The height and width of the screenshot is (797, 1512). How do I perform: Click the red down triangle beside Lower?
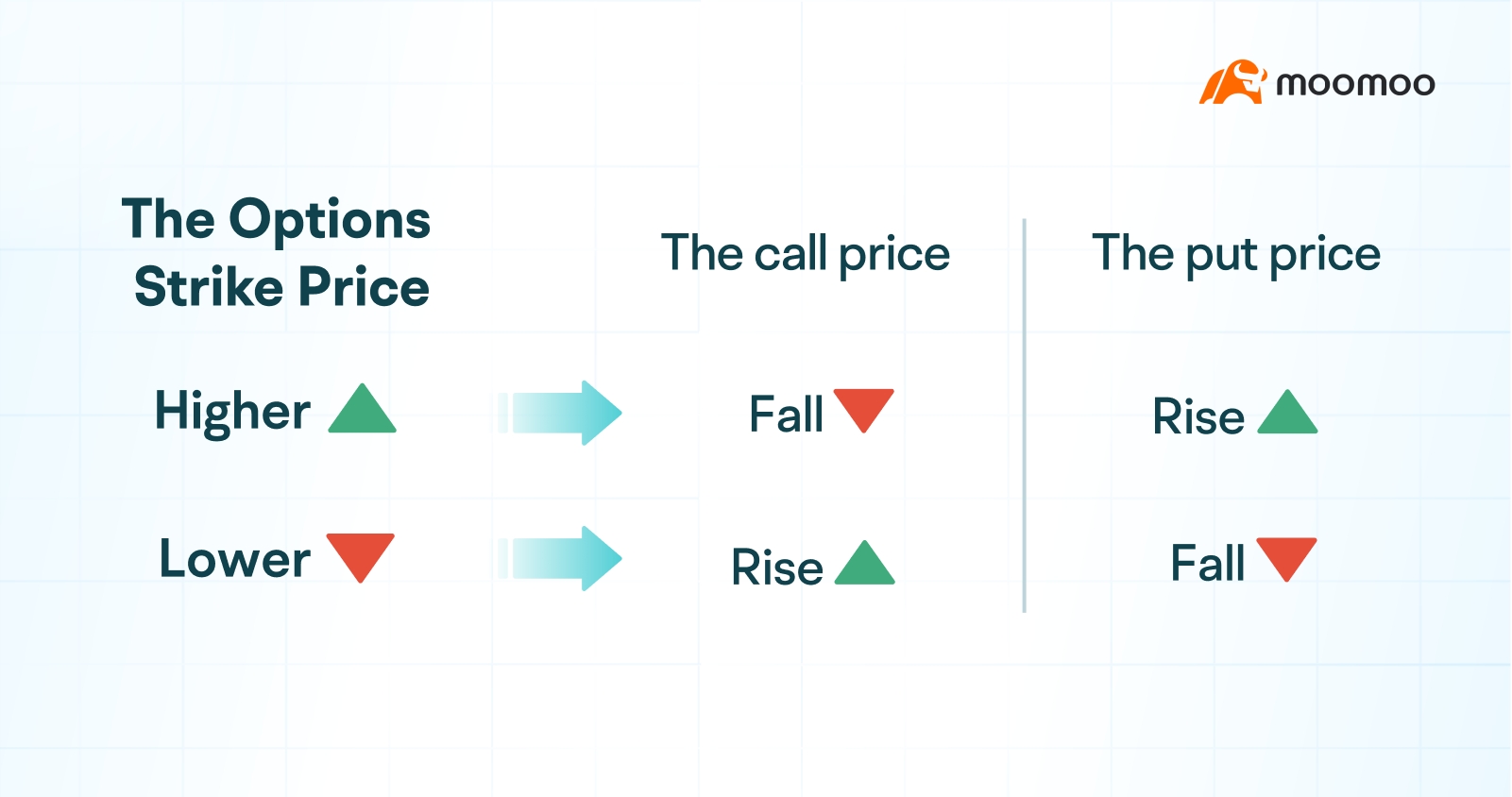point(360,558)
